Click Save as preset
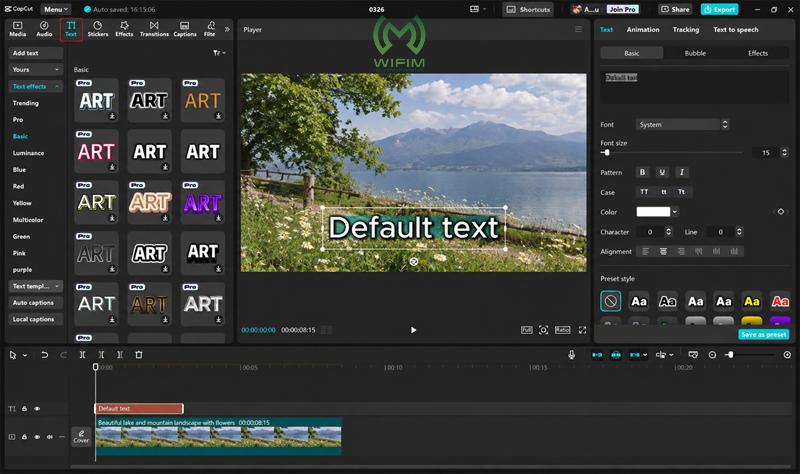 (763, 334)
